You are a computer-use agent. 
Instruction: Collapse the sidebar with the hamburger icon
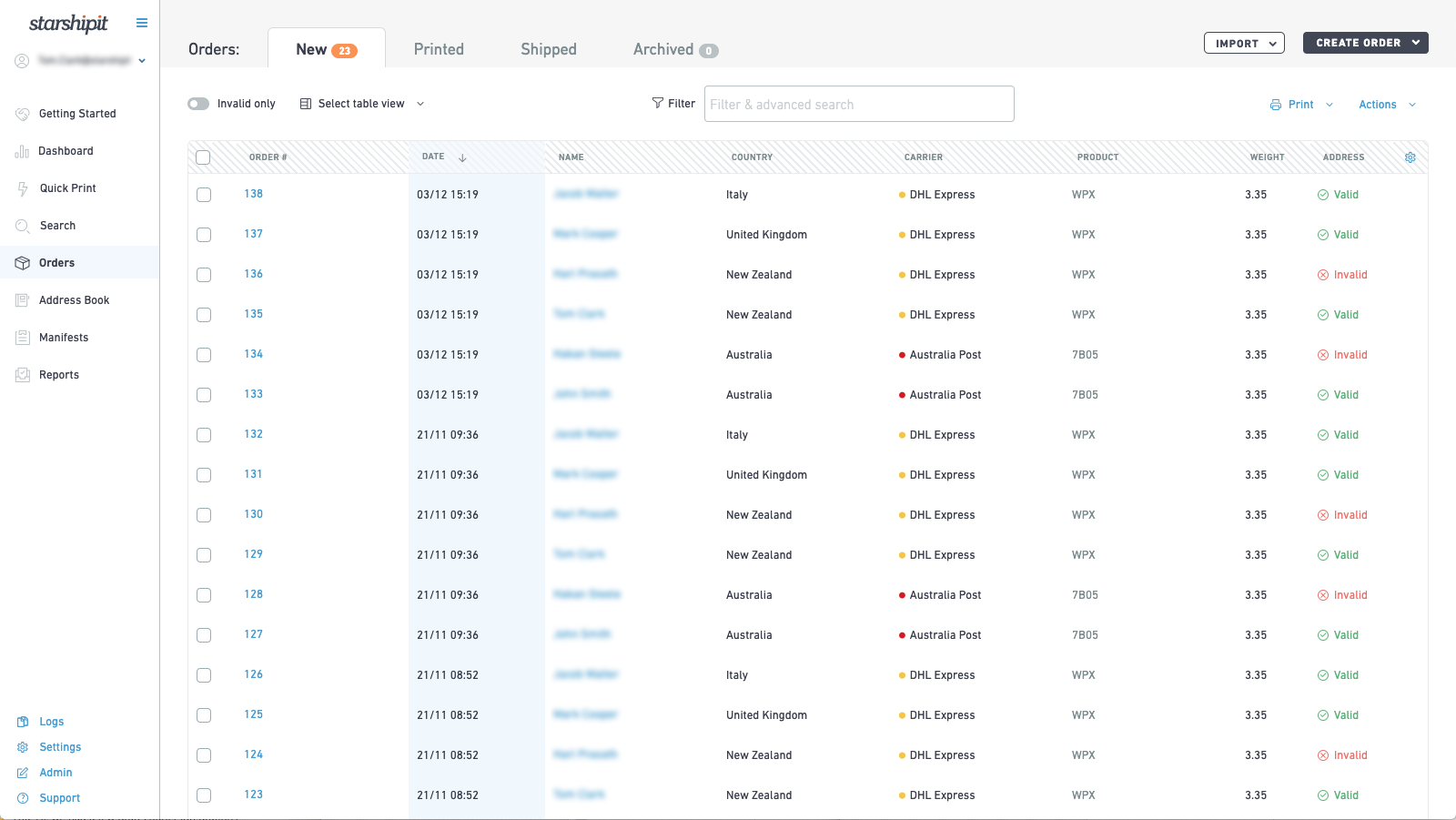[141, 22]
